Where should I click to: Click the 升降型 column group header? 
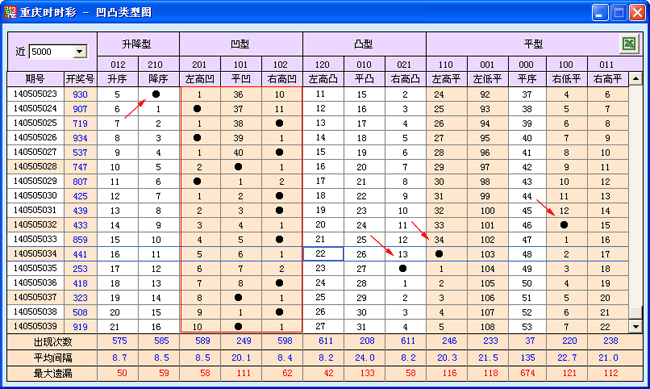[x=138, y=44]
